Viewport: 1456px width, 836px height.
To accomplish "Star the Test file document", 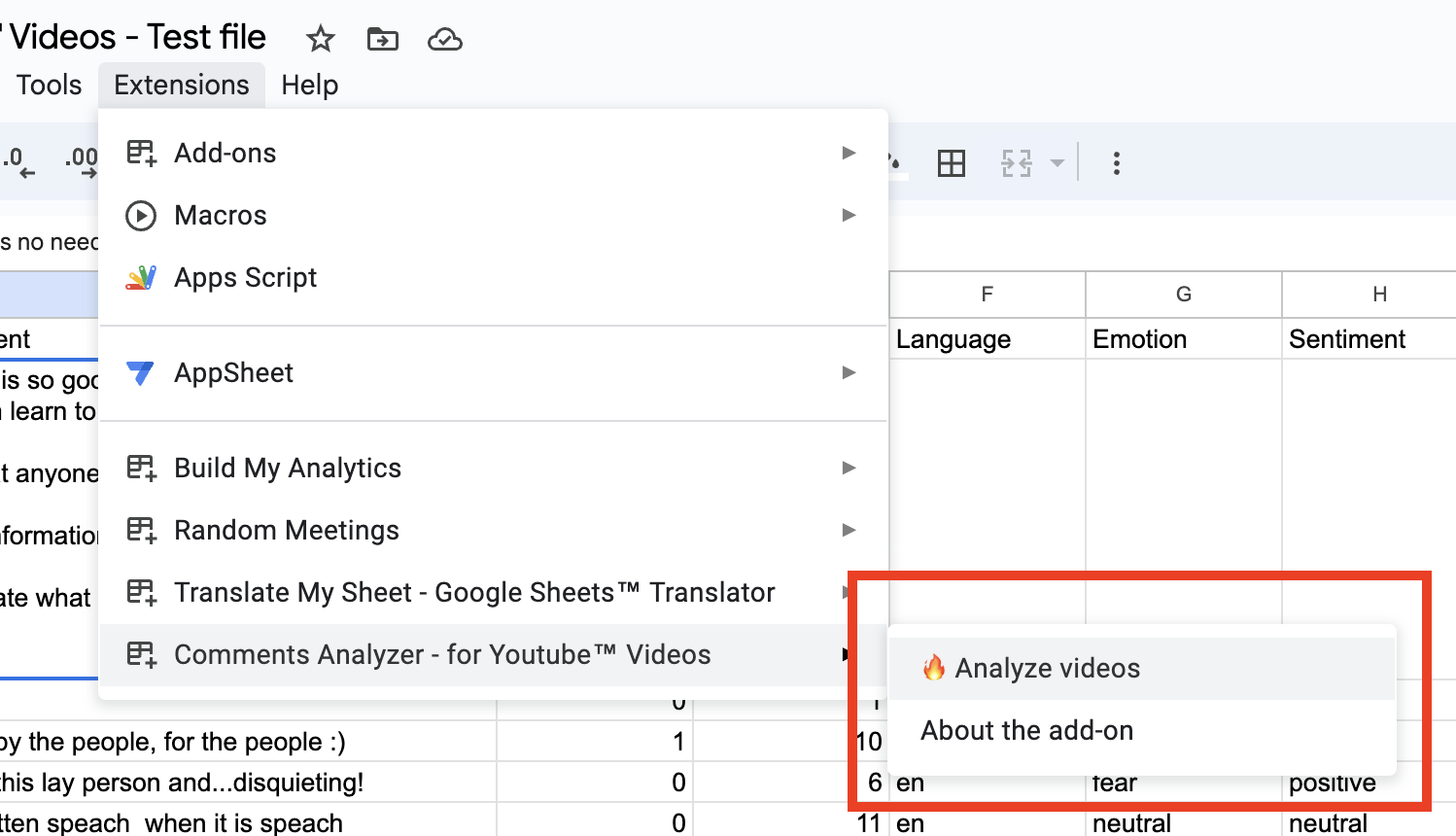I will click(320, 39).
